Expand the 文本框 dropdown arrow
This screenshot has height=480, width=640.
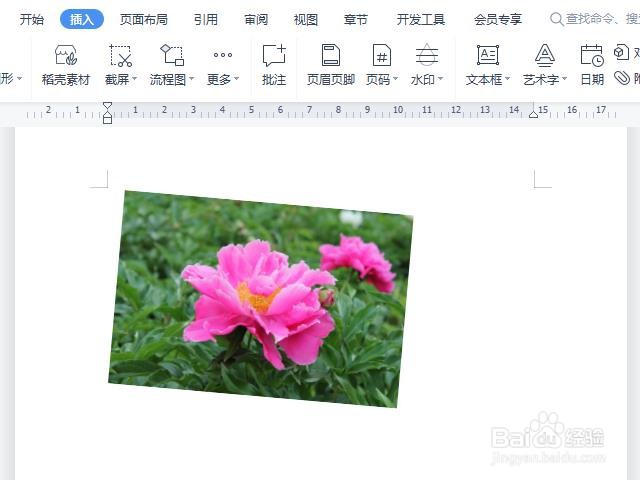507,78
